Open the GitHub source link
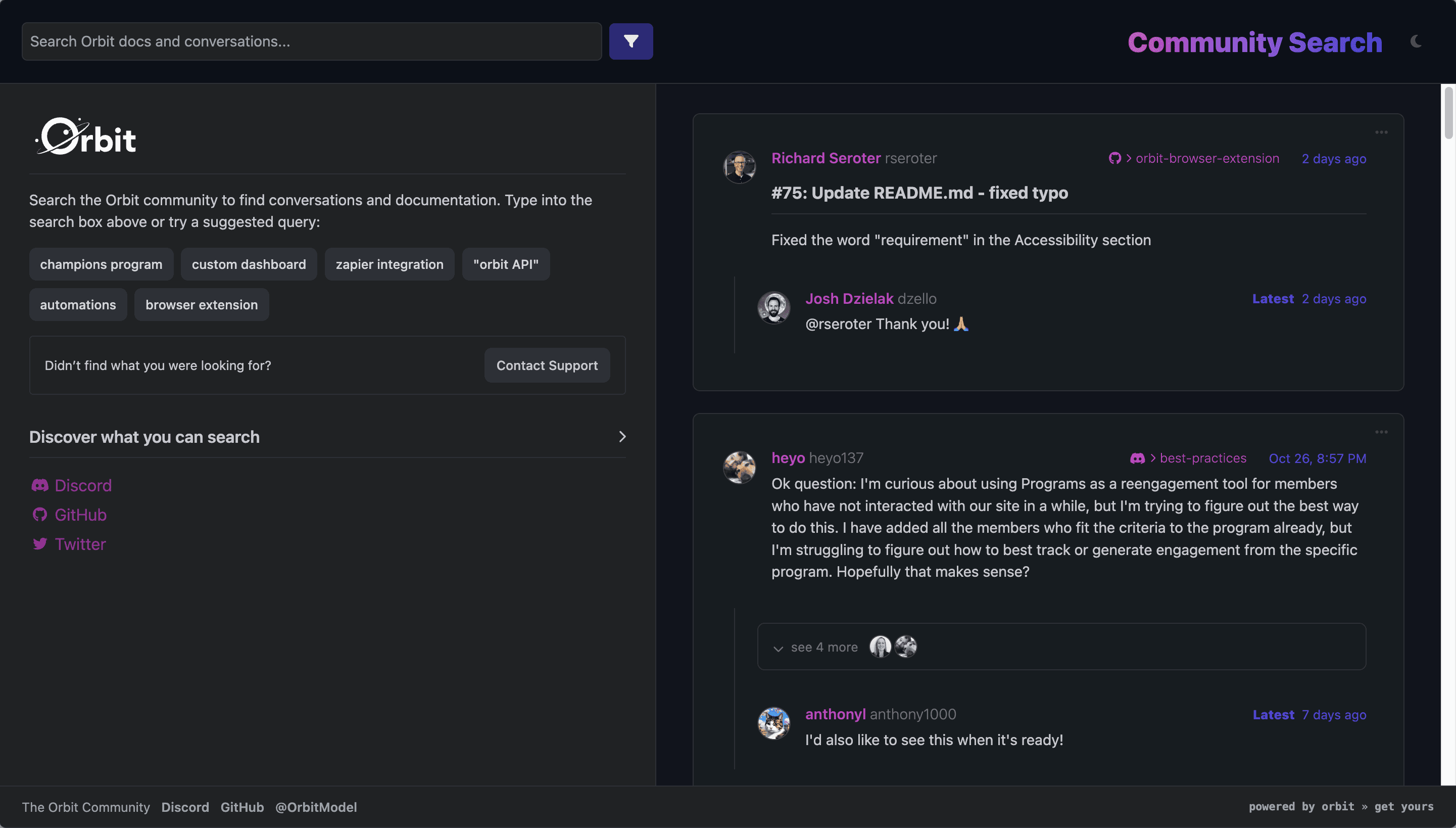 (x=81, y=515)
